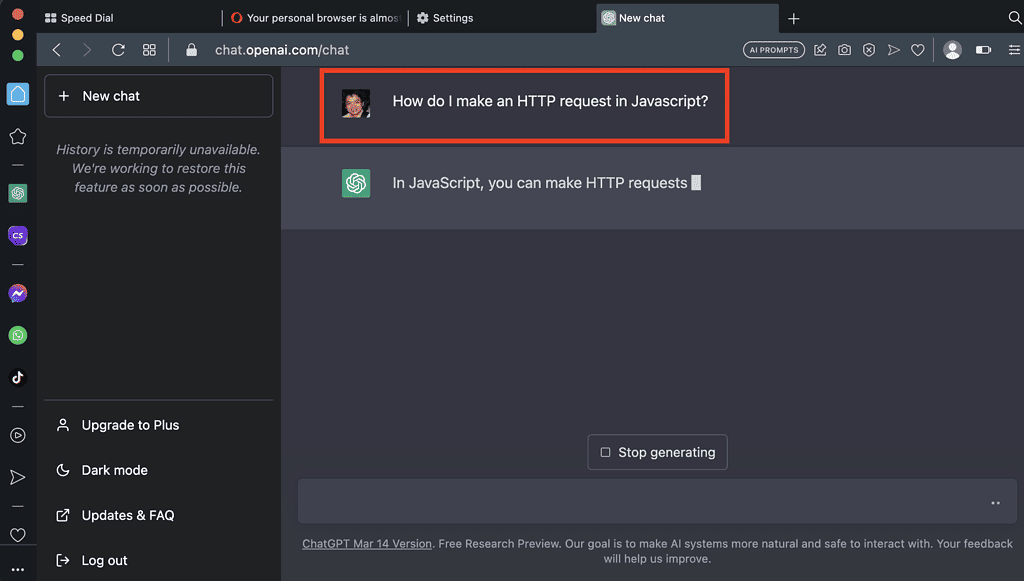
Task: Open the sidebar player icon
Action: tap(18, 435)
